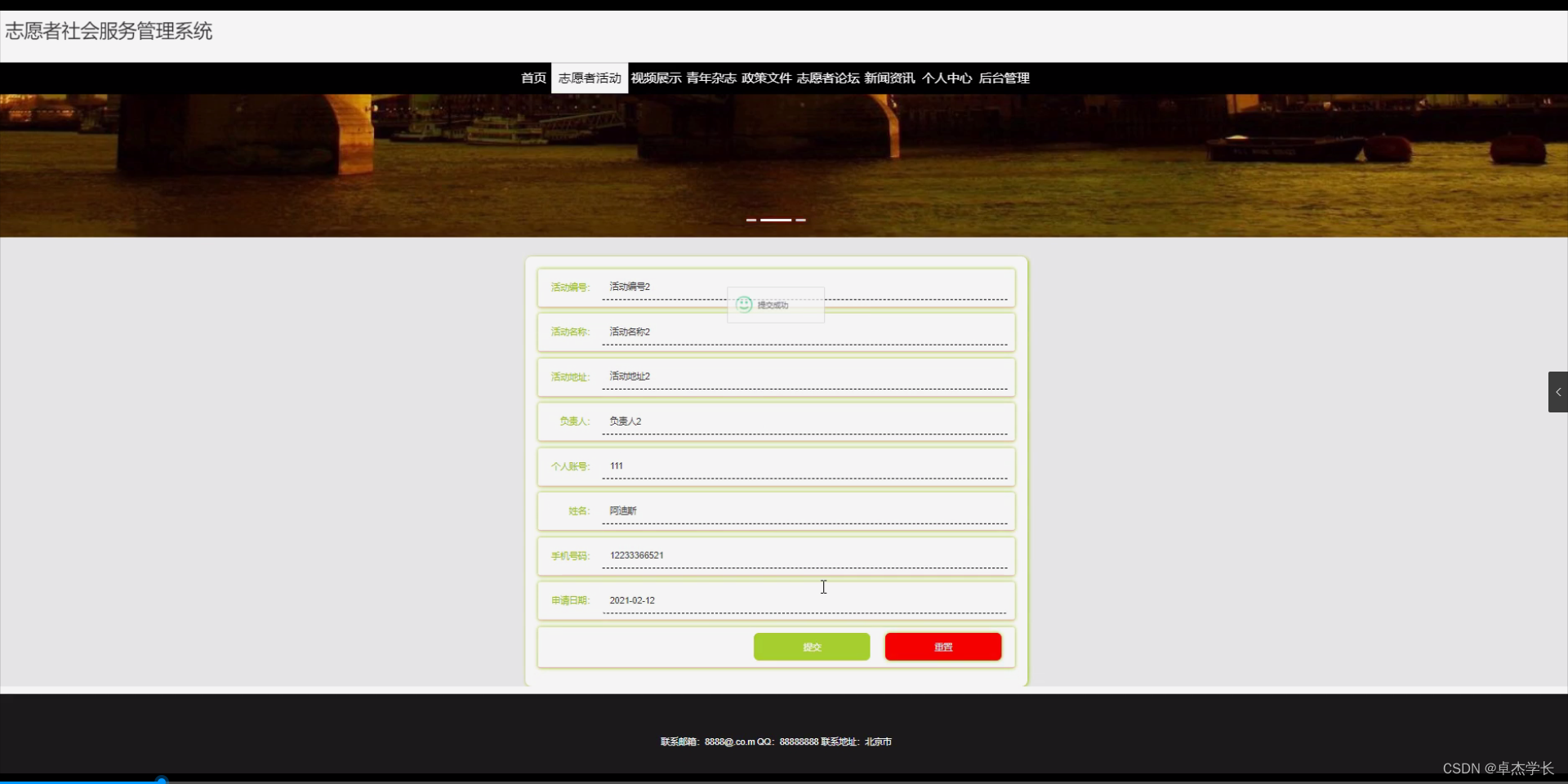Open the 志愿者论坛 section
This screenshot has width=1568, height=784.
pos(827,78)
